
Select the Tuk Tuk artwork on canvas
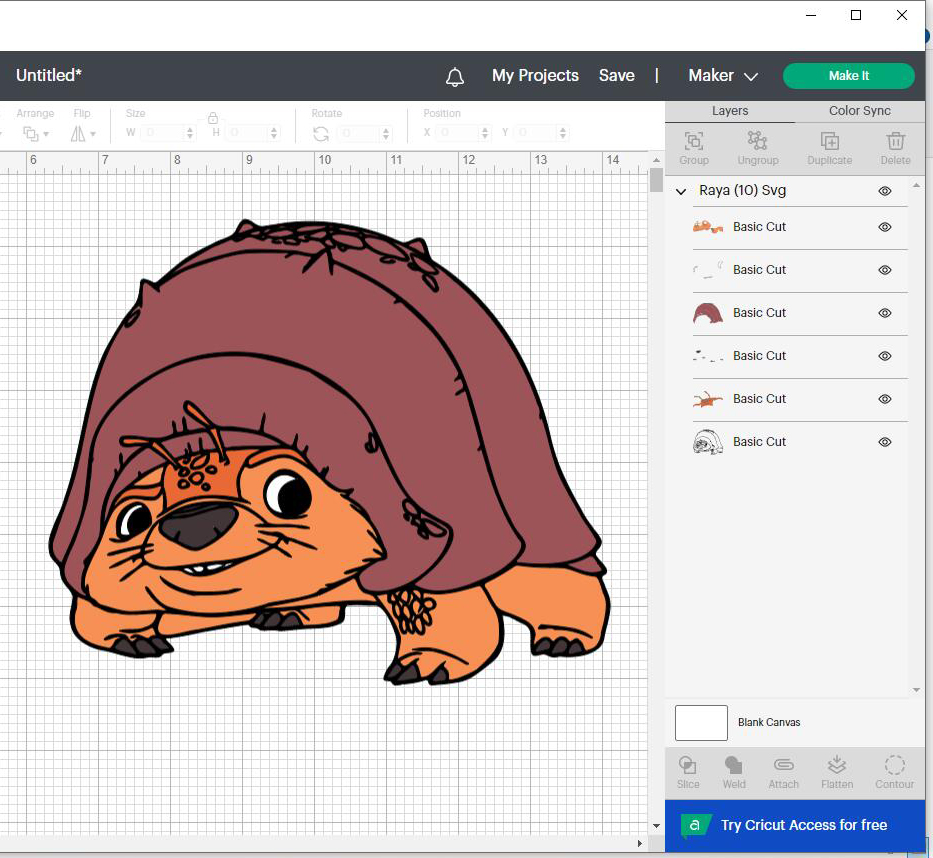click(329, 452)
